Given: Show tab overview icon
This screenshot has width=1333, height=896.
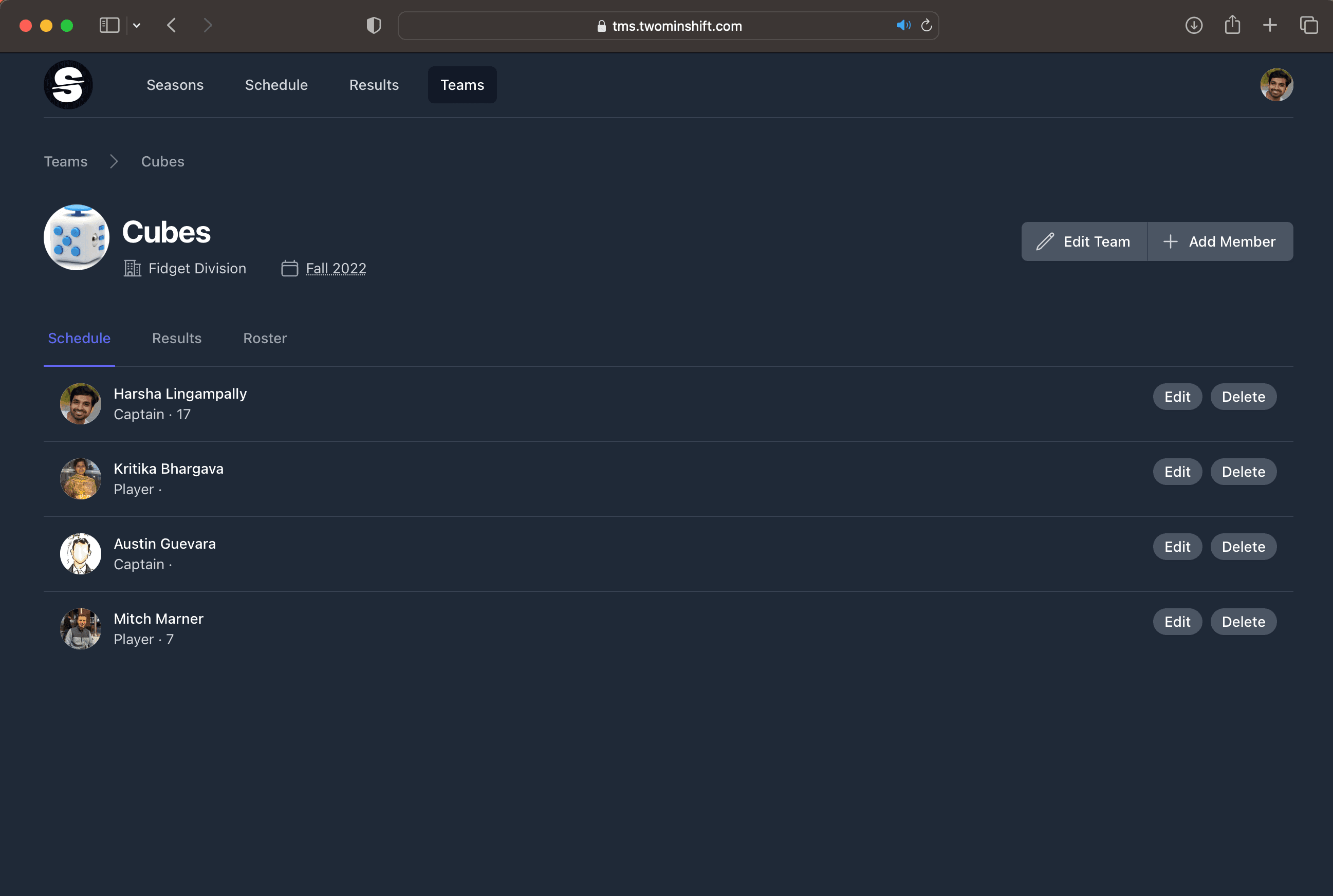Looking at the screenshot, I should coord(1308,25).
